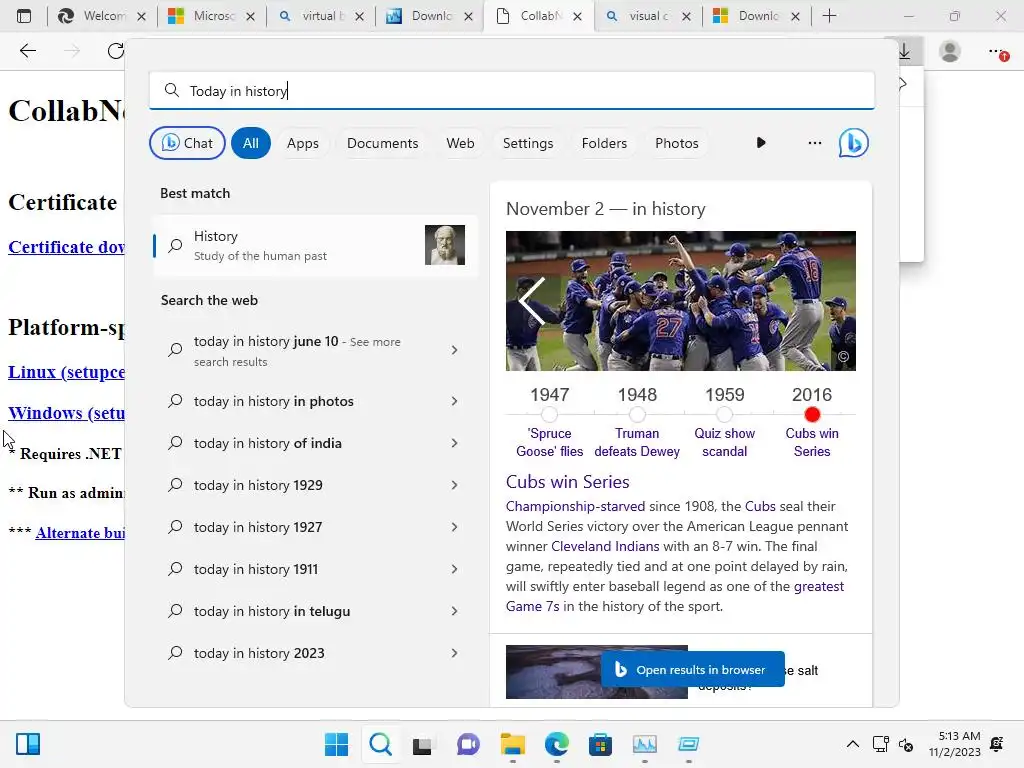The image size is (1024, 768).
Task: Expand 'today in history june 10' suggestion arrow
Action: 455,351
